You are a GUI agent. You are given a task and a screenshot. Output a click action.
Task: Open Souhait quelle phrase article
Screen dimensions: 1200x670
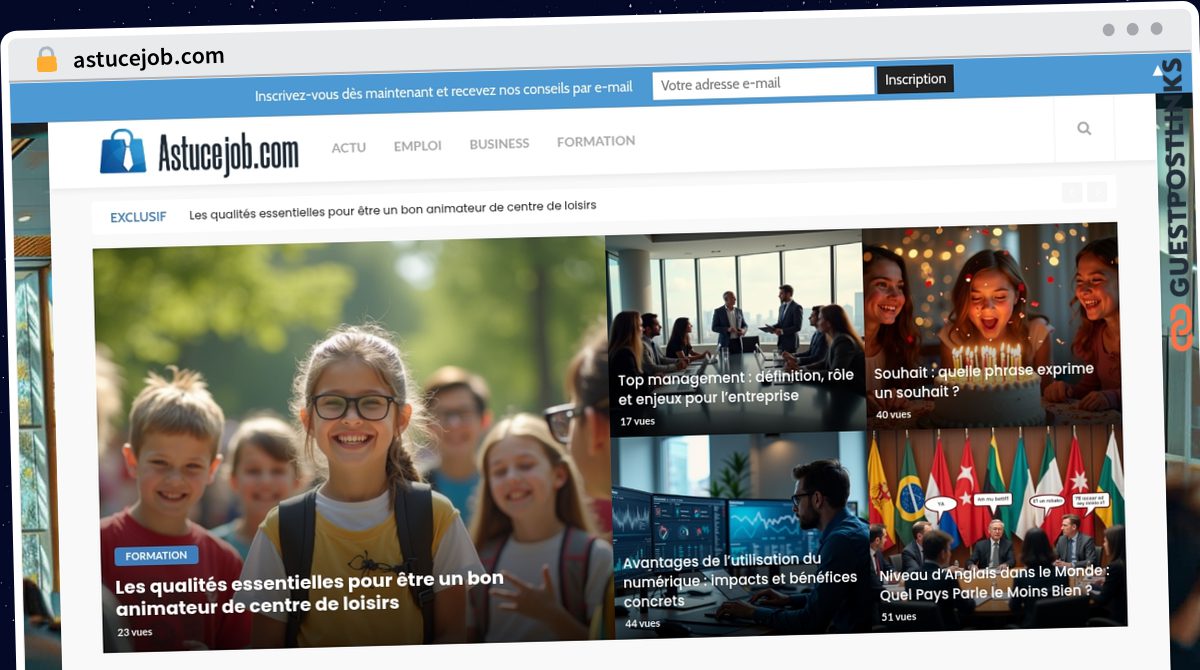pos(984,381)
